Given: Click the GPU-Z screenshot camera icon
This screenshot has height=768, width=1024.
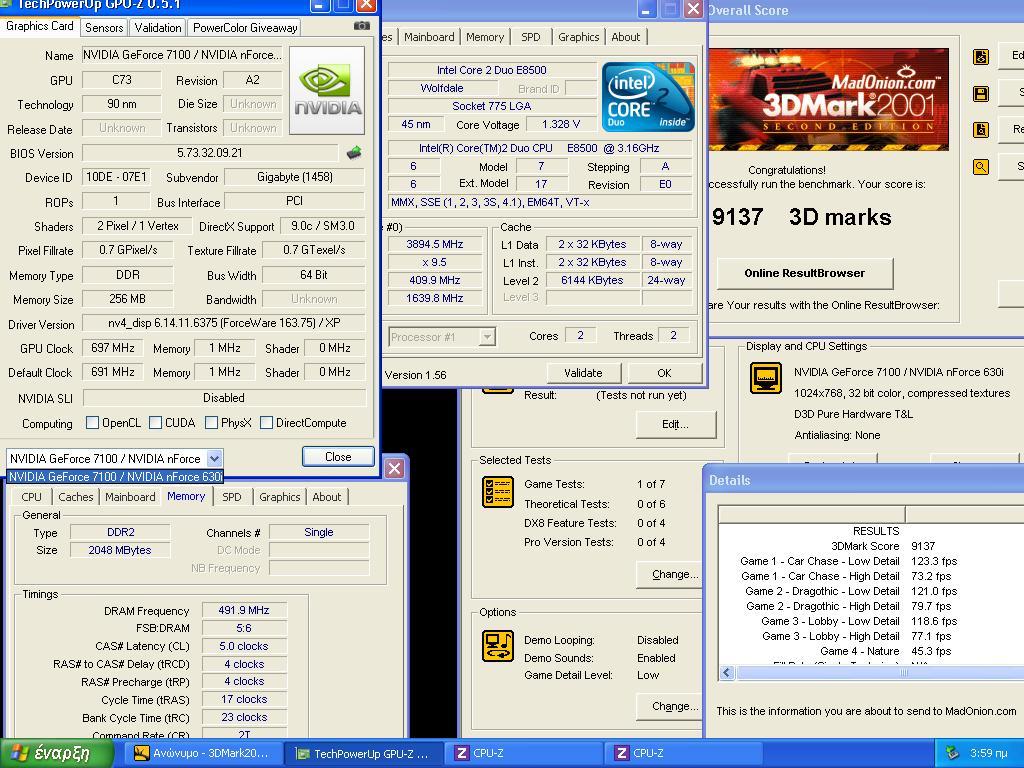Looking at the screenshot, I should click(361, 26).
